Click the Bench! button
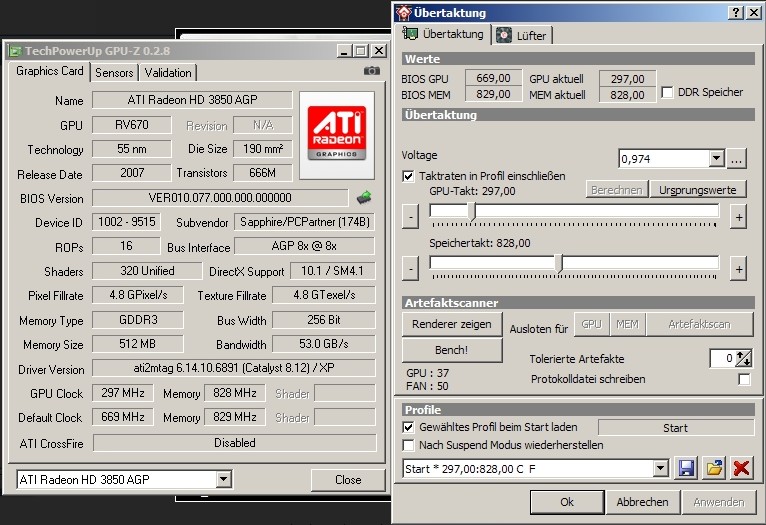Viewport: 766px width, 525px height. point(452,350)
